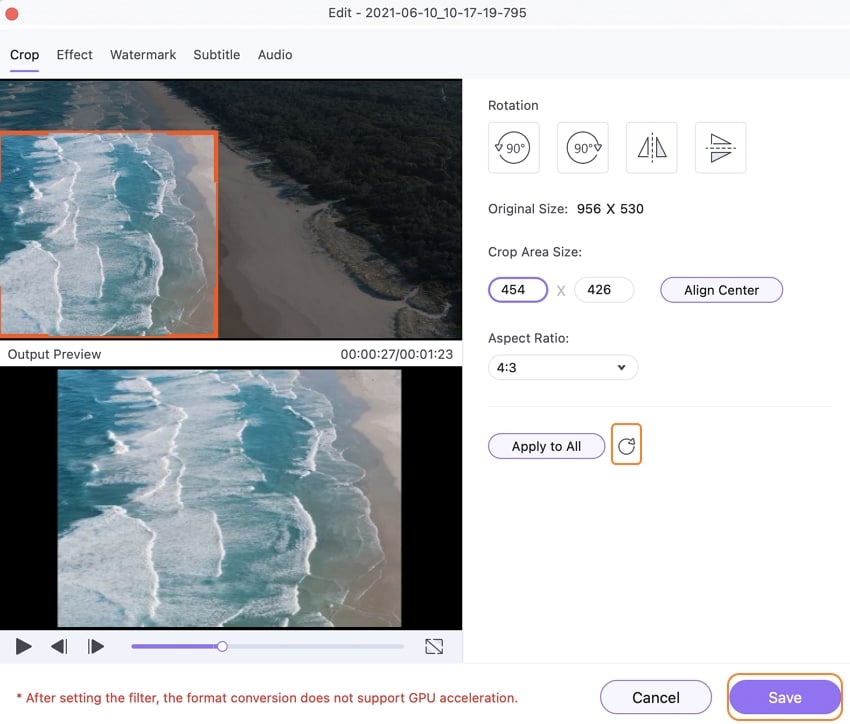Screen dimensions: 850x724
Task: Step to previous frame
Action: point(59,647)
